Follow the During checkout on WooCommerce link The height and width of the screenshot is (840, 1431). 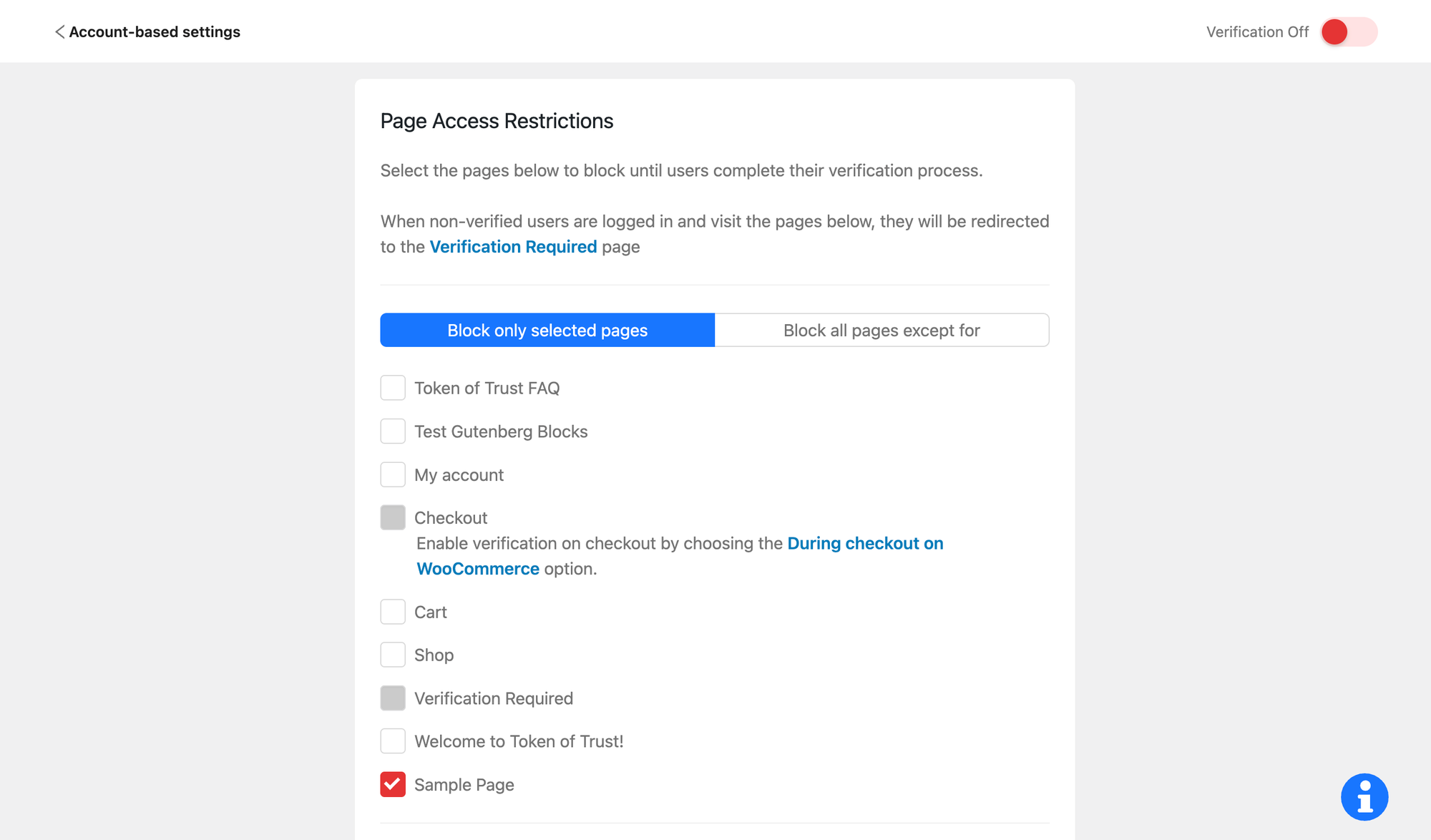click(x=865, y=544)
